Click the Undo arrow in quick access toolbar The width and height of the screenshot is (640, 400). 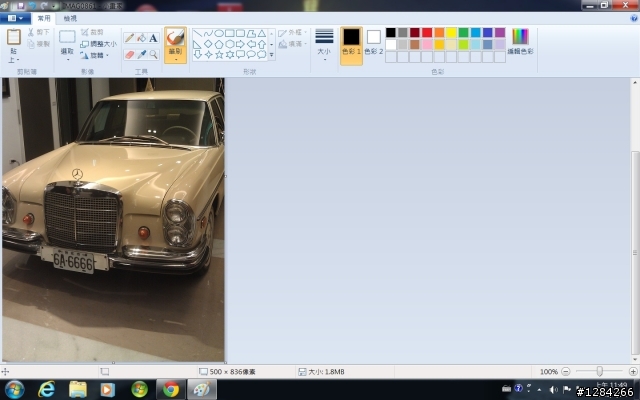coord(32,6)
